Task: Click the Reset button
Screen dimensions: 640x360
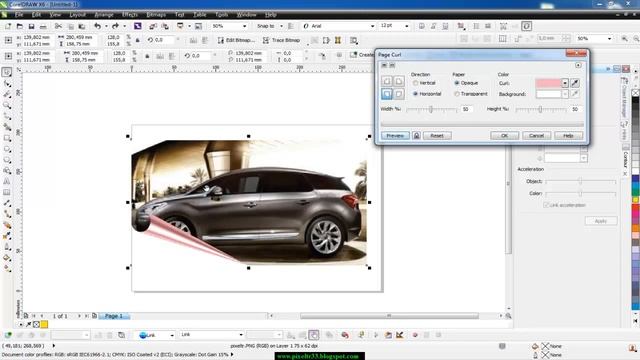Action: (x=437, y=136)
